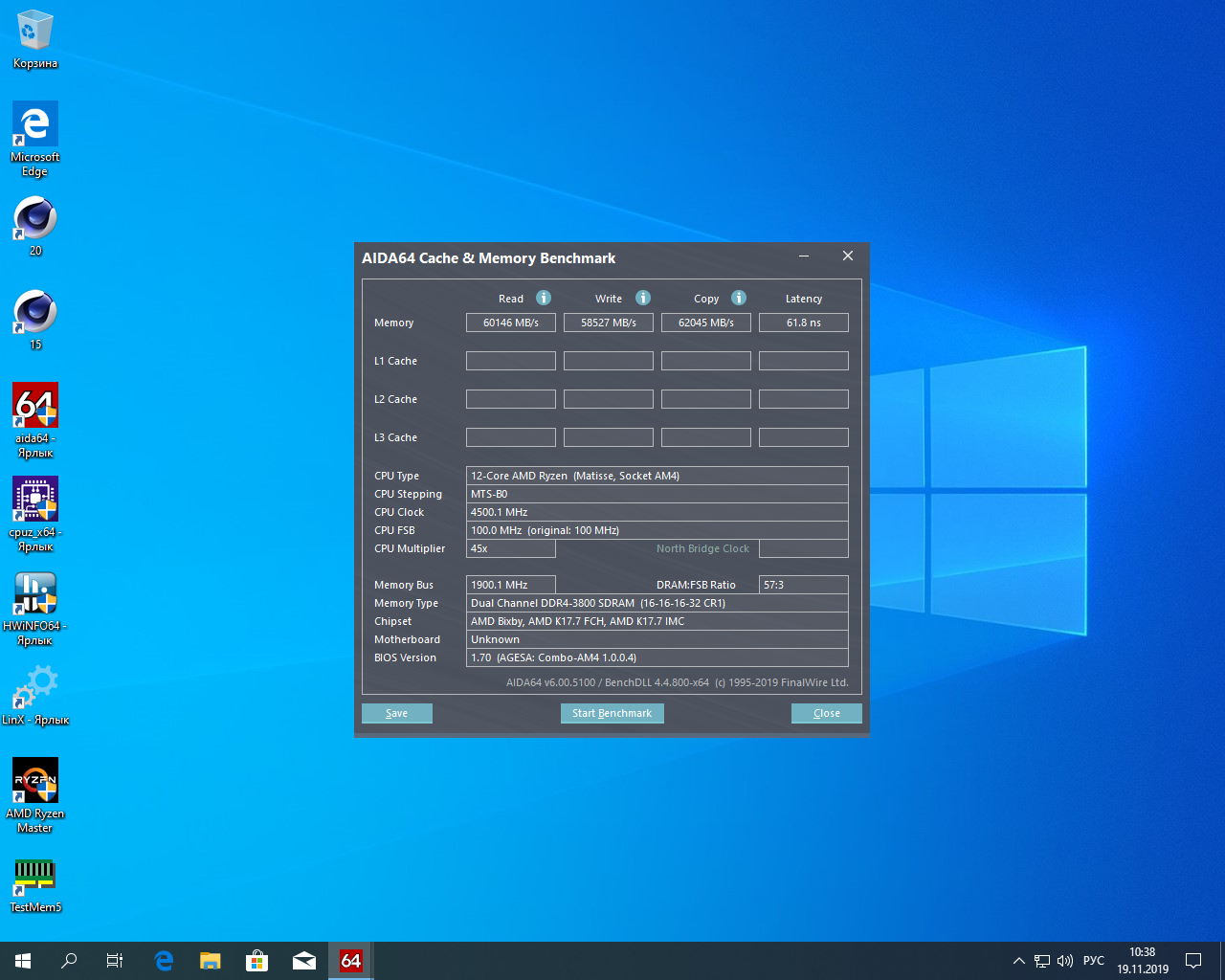Open Task View on the taskbar

click(115, 961)
